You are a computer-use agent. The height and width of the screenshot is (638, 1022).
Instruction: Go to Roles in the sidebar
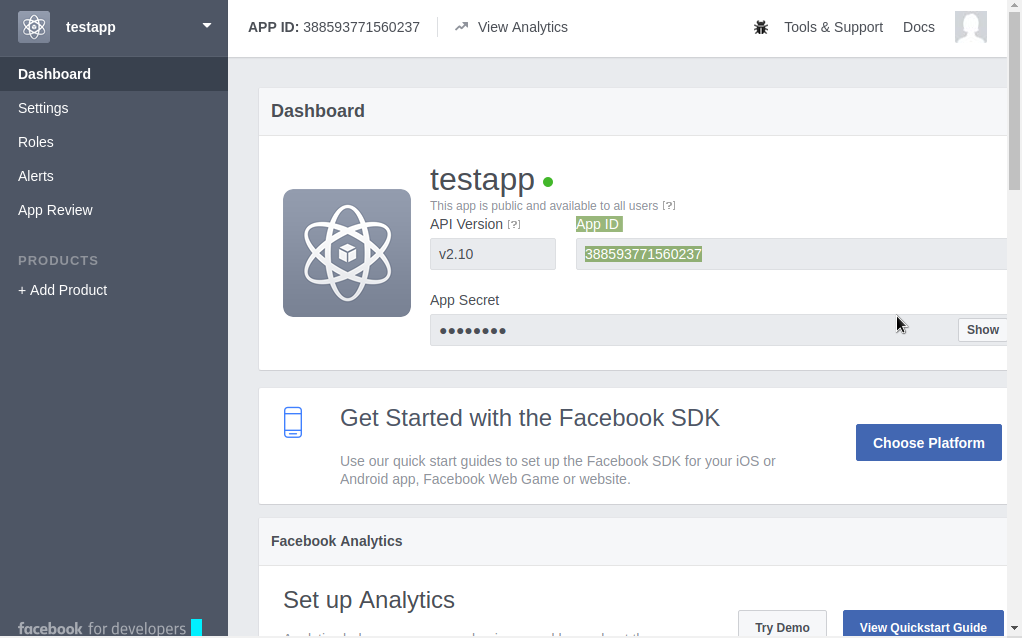(36, 142)
